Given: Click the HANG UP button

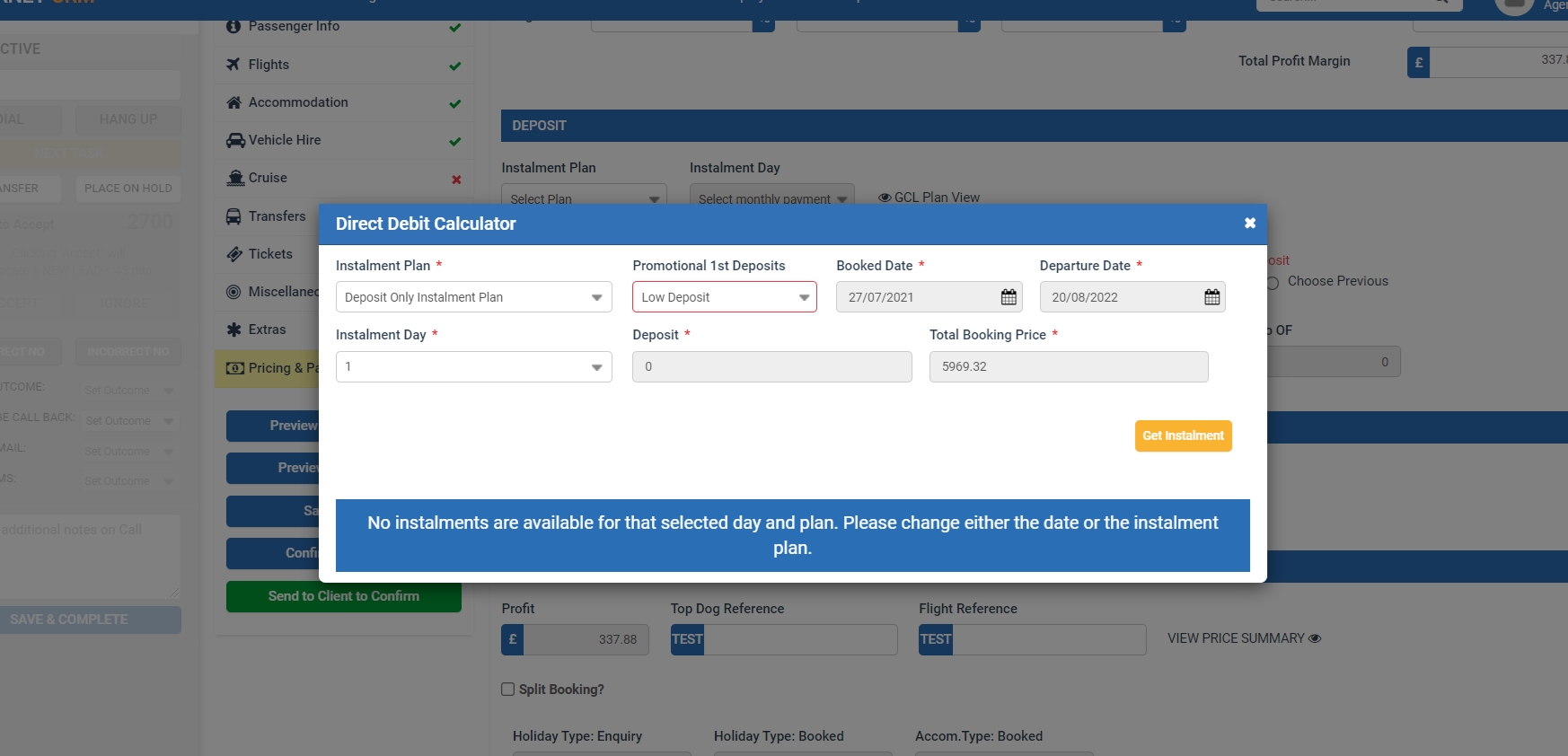Looking at the screenshot, I should pos(128,119).
